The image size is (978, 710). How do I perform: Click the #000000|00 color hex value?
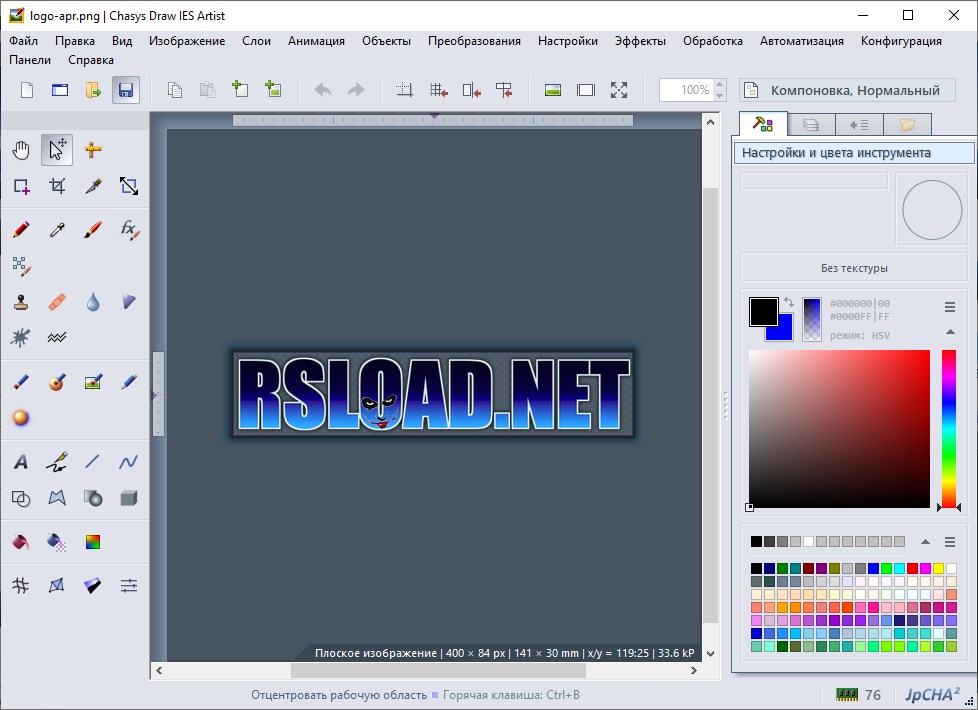(x=859, y=303)
